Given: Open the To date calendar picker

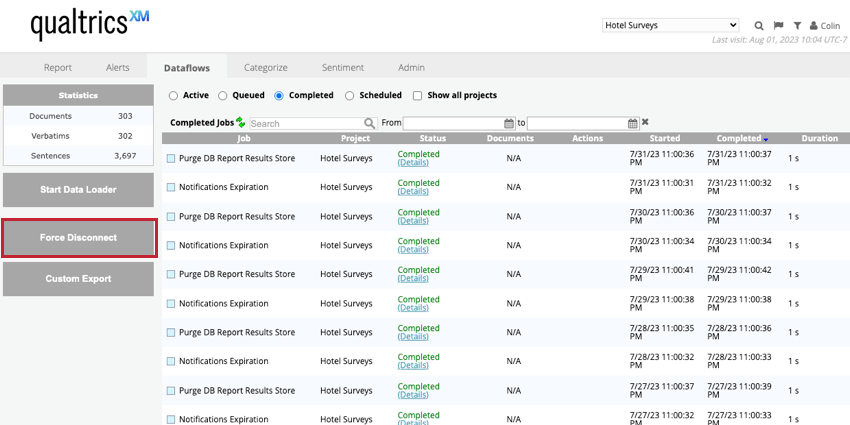Looking at the screenshot, I should point(633,123).
